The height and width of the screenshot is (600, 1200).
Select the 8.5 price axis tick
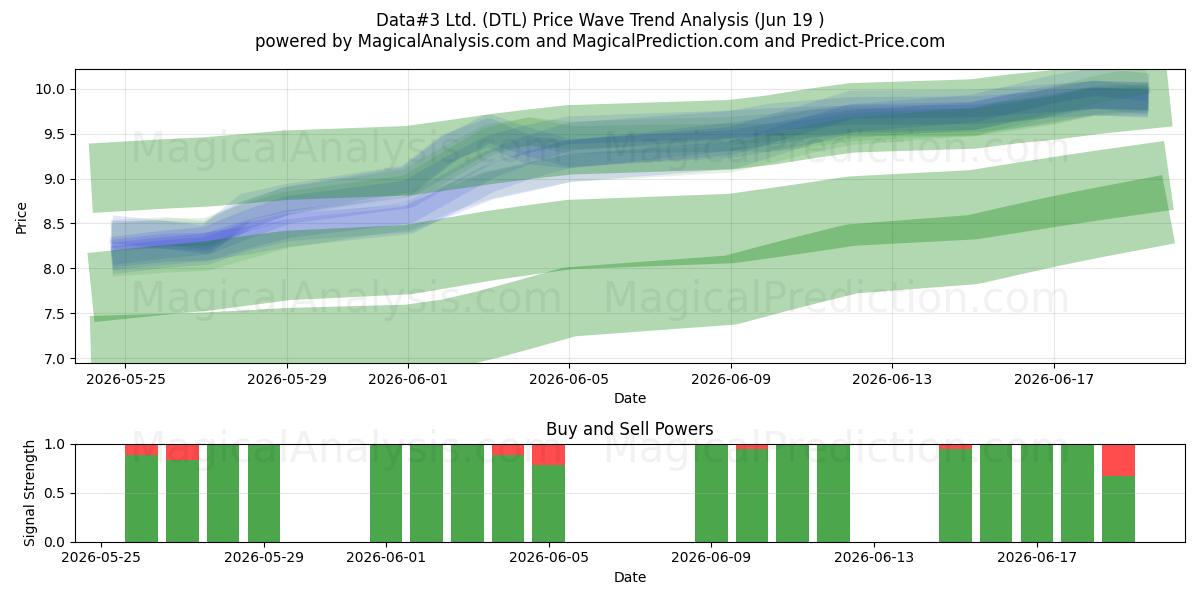pyautogui.click(x=52, y=224)
